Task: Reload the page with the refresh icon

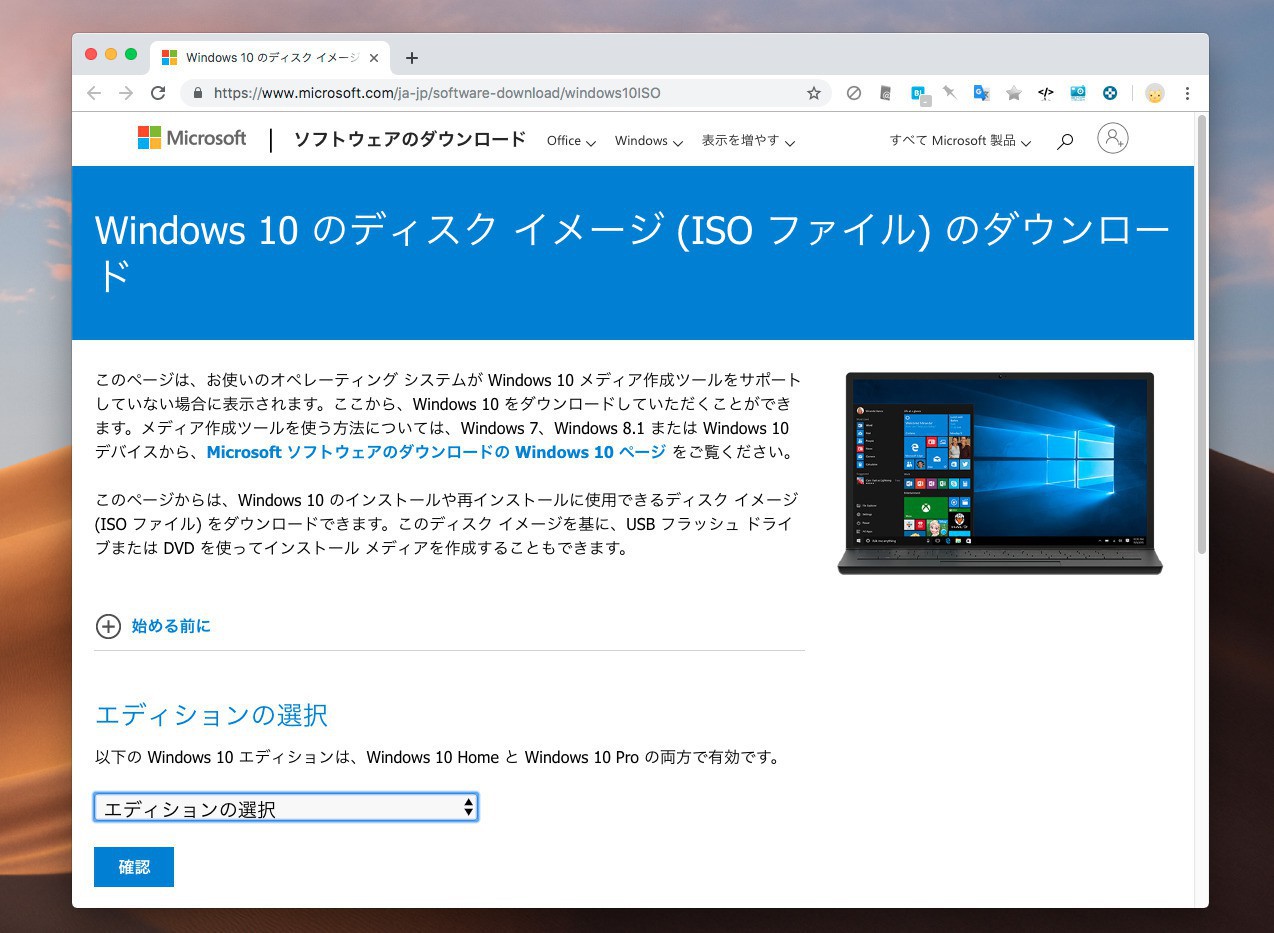Action: point(158,93)
